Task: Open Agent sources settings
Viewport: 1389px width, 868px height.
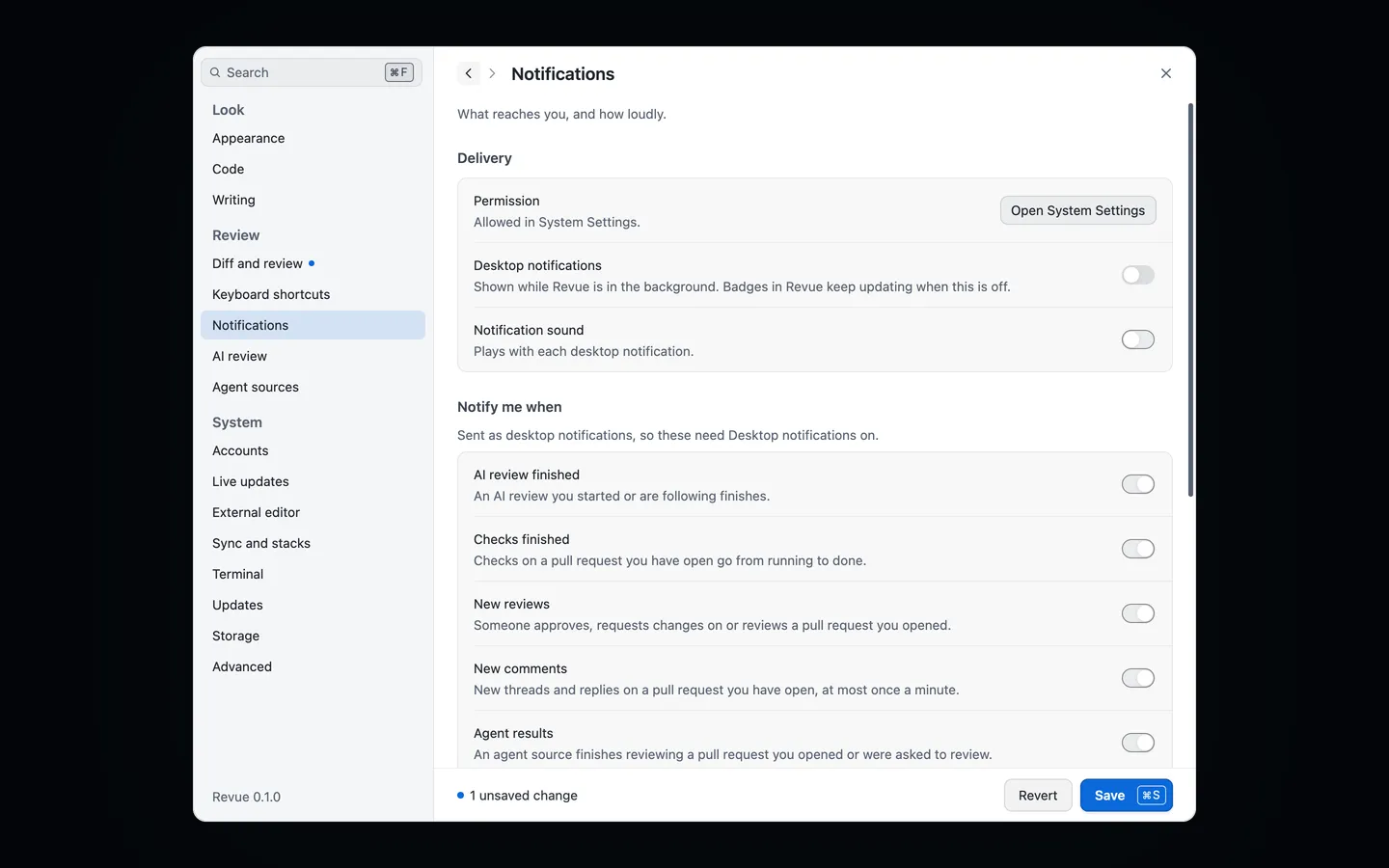Action: pyautogui.click(x=313, y=387)
